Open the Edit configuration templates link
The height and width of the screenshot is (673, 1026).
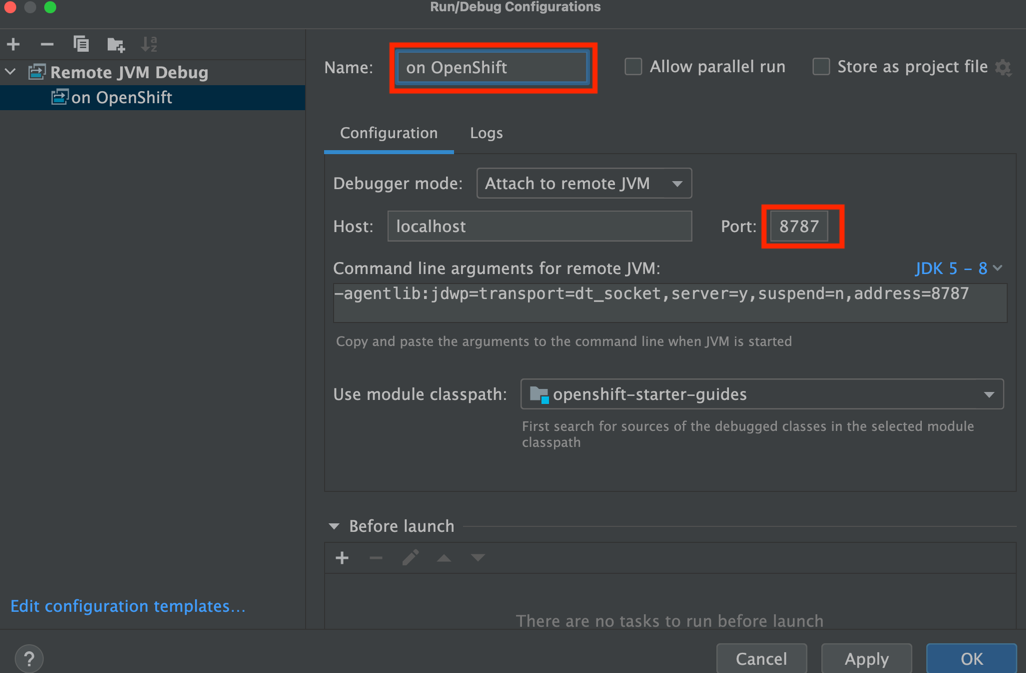pyautogui.click(x=128, y=606)
